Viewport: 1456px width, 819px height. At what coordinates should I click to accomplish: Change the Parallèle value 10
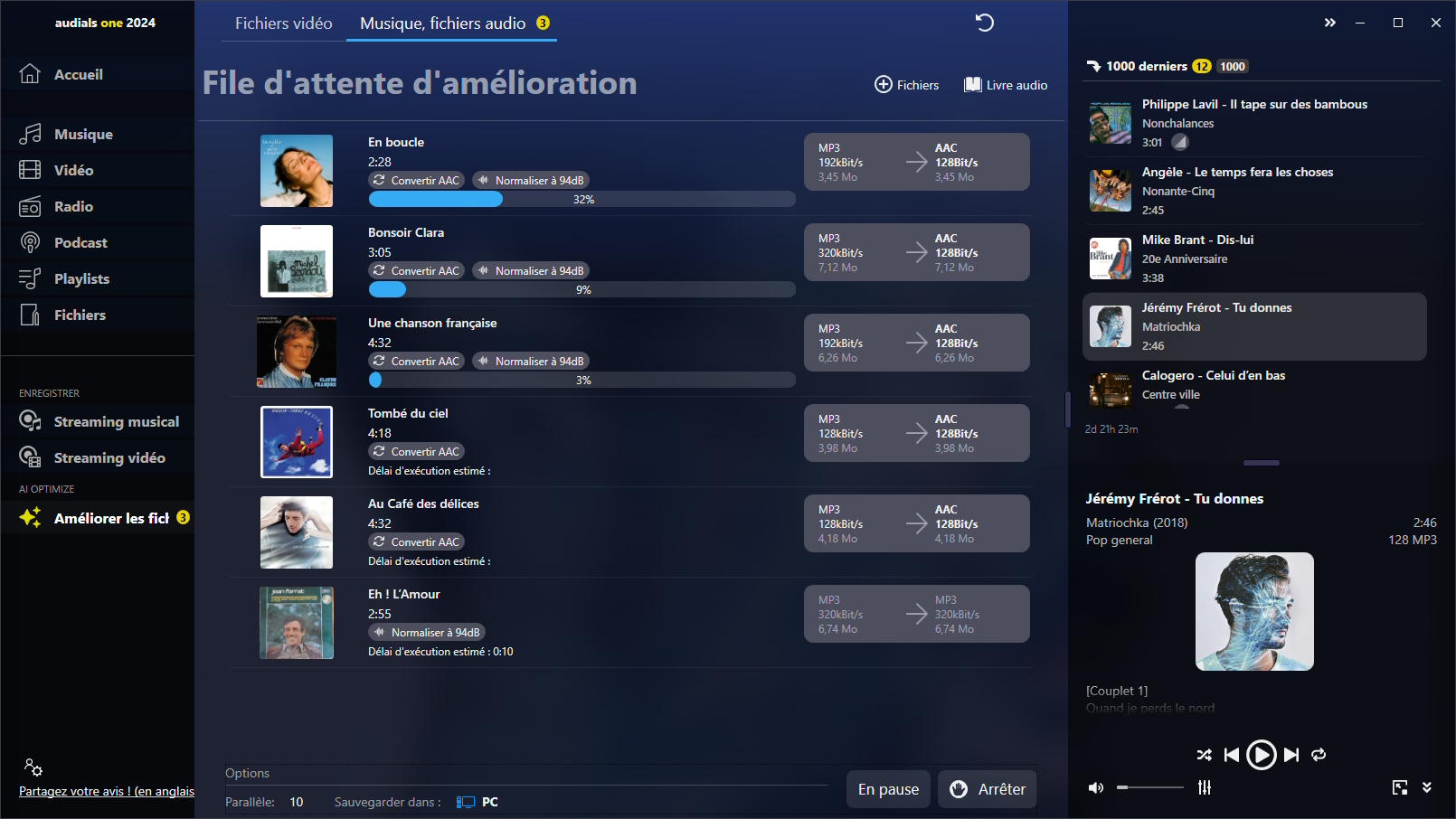click(297, 802)
